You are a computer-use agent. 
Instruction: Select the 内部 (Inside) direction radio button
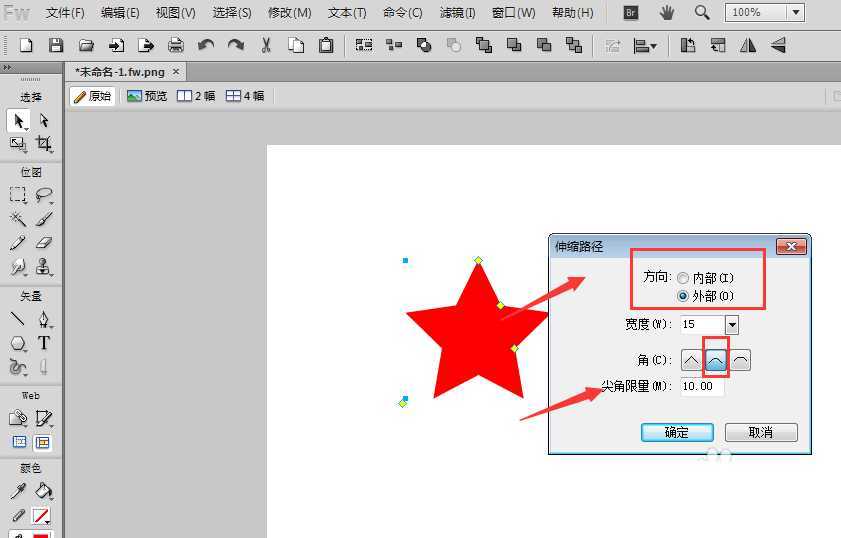point(683,278)
